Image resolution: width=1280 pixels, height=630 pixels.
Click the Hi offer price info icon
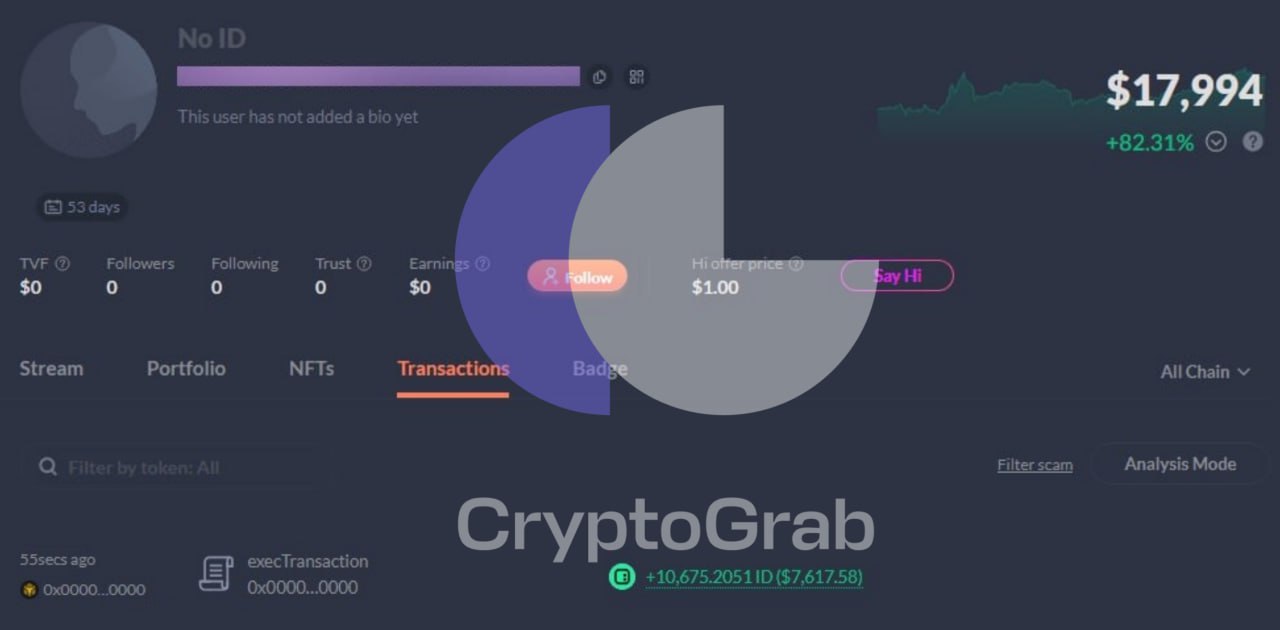796,264
